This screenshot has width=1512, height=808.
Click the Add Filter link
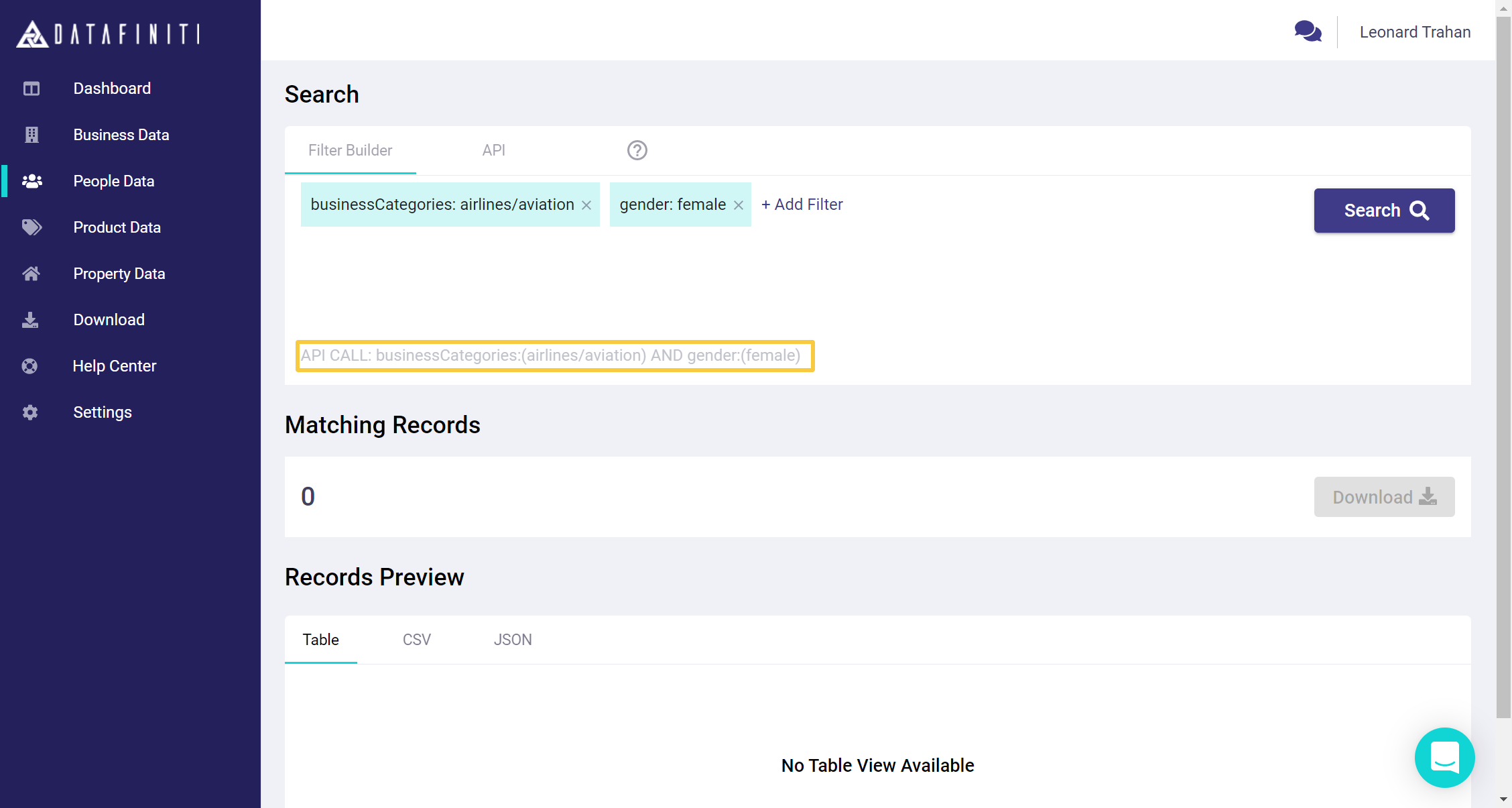tap(802, 205)
